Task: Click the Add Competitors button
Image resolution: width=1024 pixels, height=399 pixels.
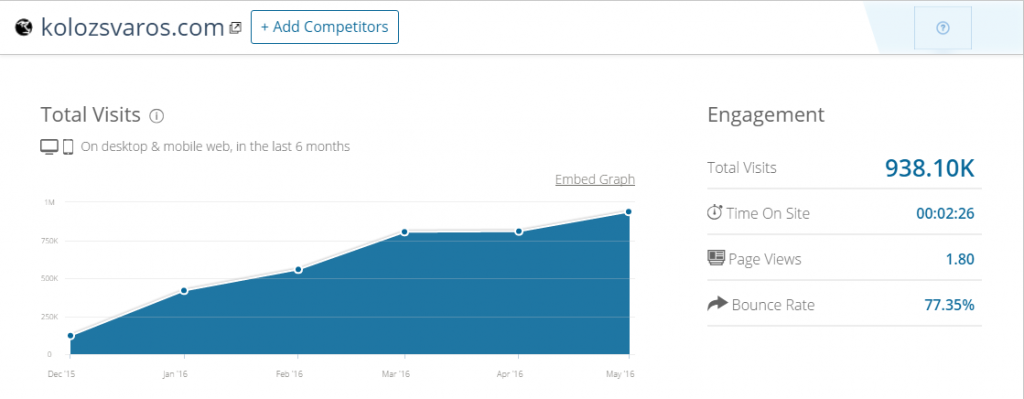Action: [x=325, y=27]
